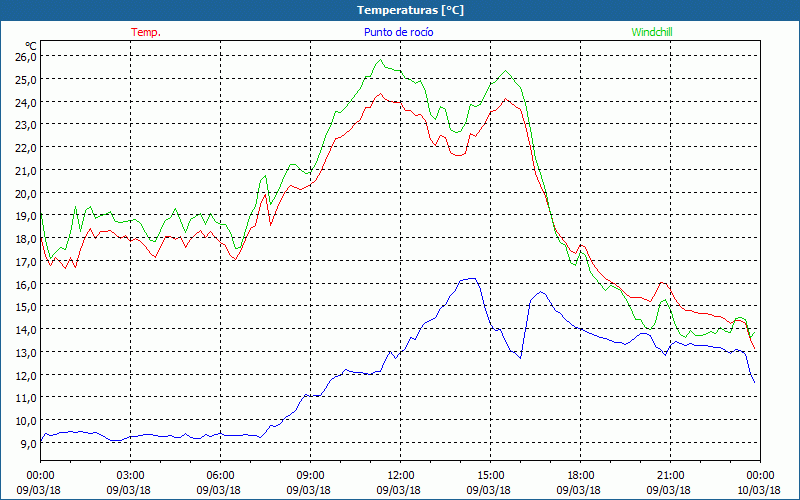
Task: Click the 16,0 y-axis value
Action: pyautogui.click(x=26, y=284)
